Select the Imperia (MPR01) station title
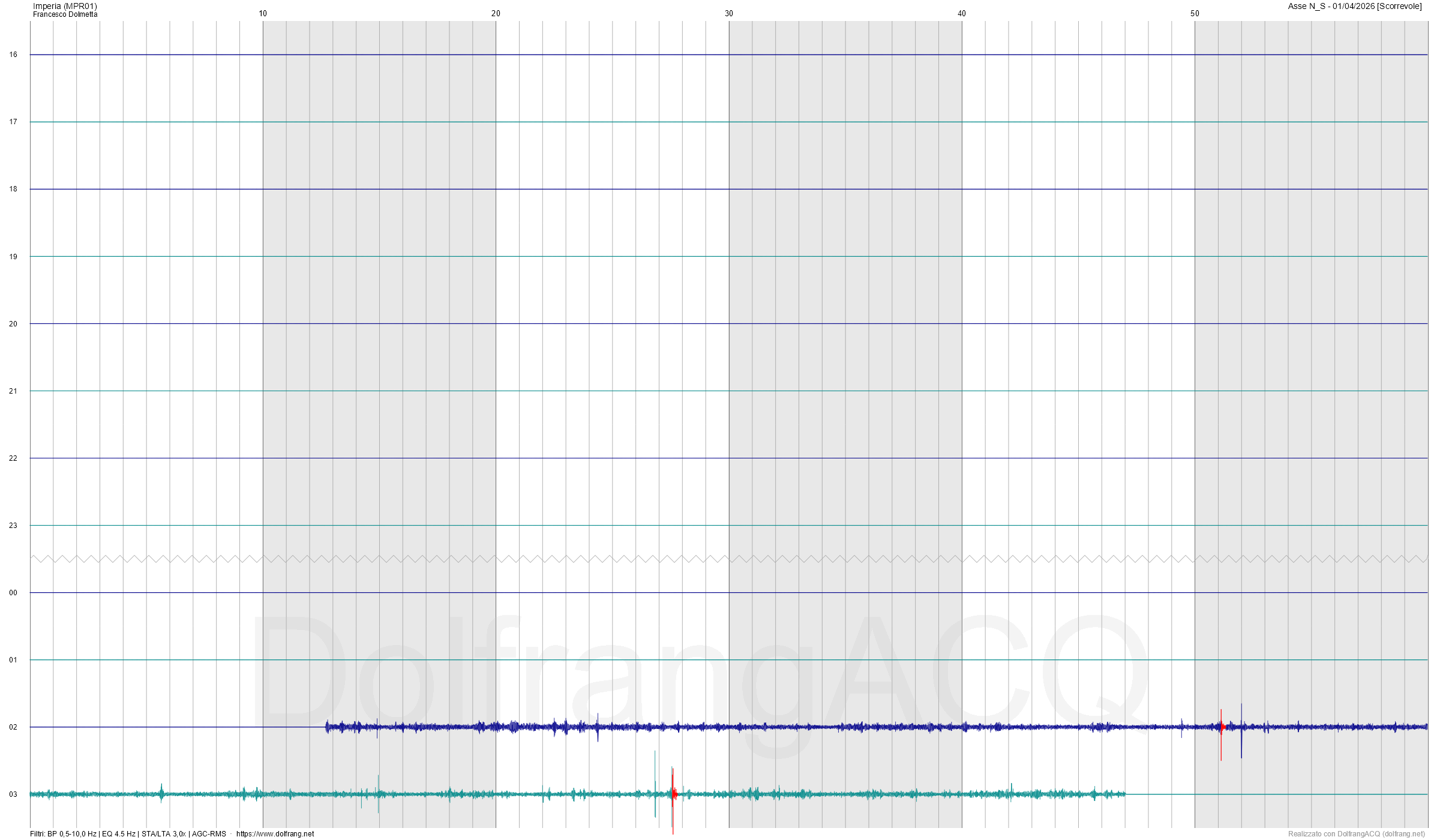The image size is (1440, 840). click(x=65, y=6)
